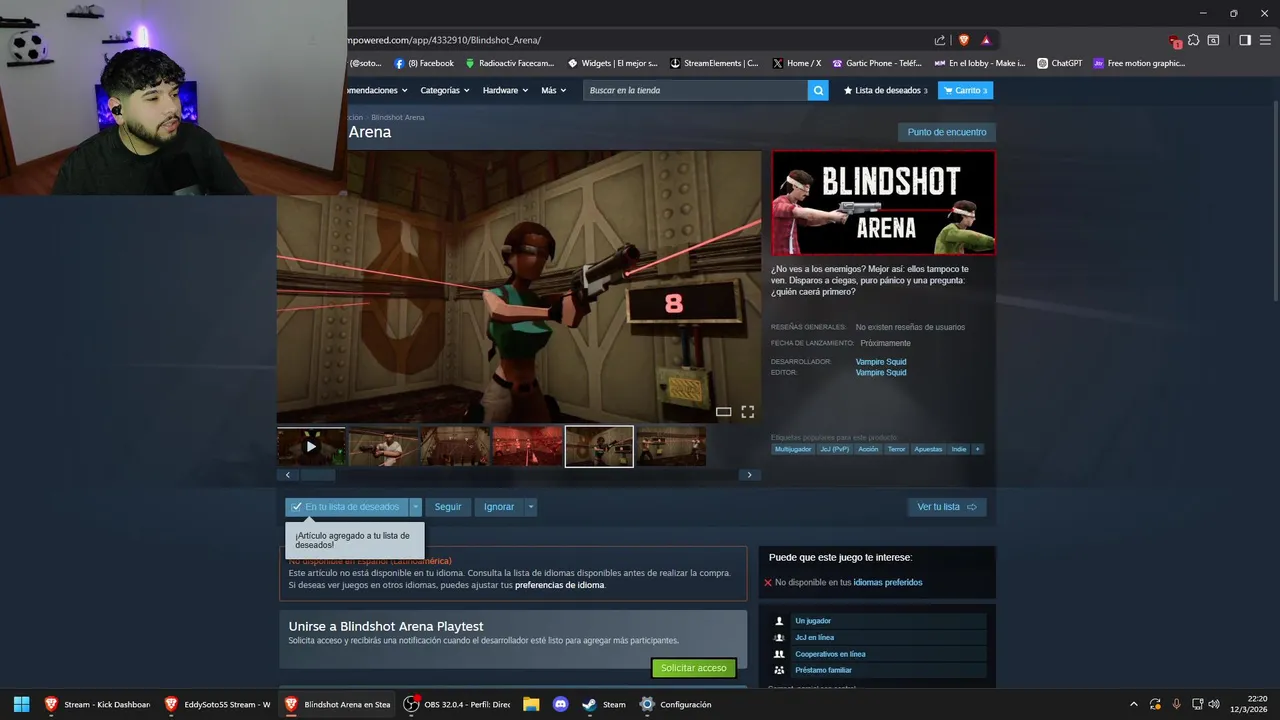
Task: Open the Vampire Squid developer link
Action: pyautogui.click(x=881, y=362)
